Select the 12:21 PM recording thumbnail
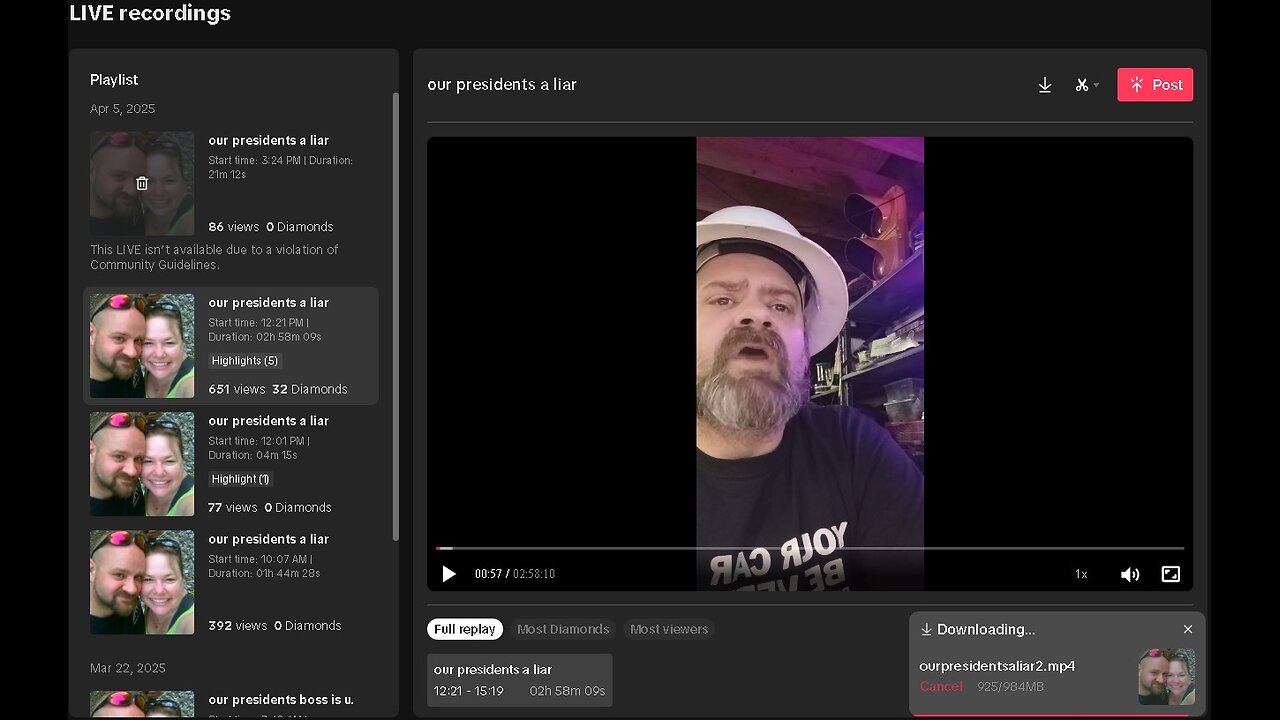 tap(142, 346)
